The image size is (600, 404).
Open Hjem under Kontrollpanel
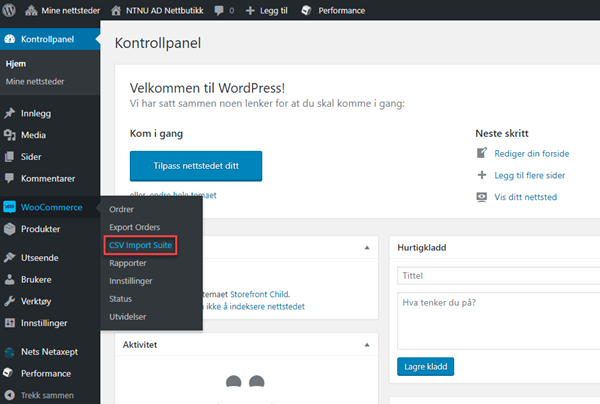pyautogui.click(x=16, y=64)
